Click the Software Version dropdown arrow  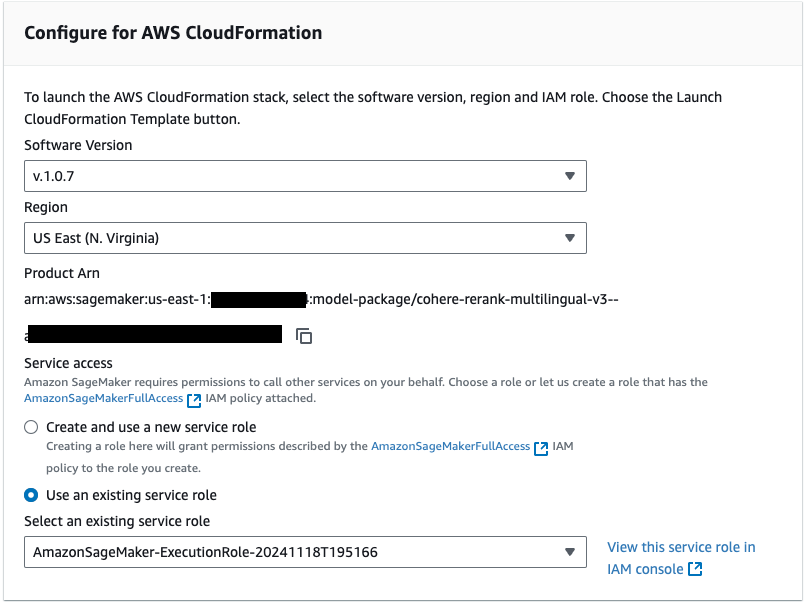[570, 176]
